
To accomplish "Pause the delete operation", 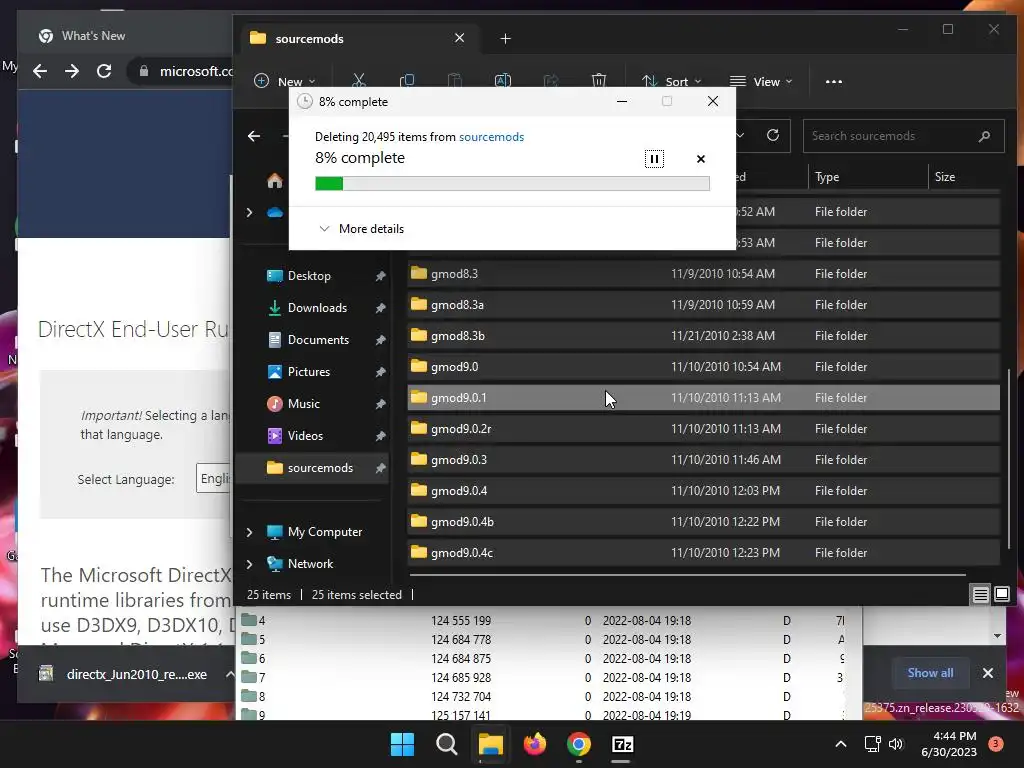I will click(x=654, y=159).
